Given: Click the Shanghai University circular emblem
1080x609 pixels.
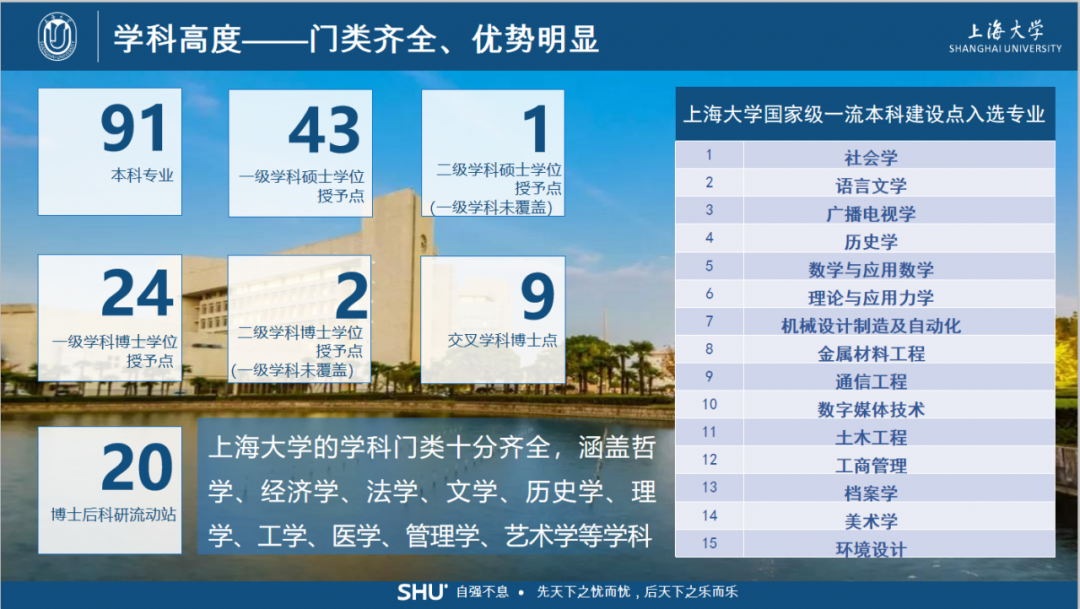Looking at the screenshot, I should click(58, 37).
